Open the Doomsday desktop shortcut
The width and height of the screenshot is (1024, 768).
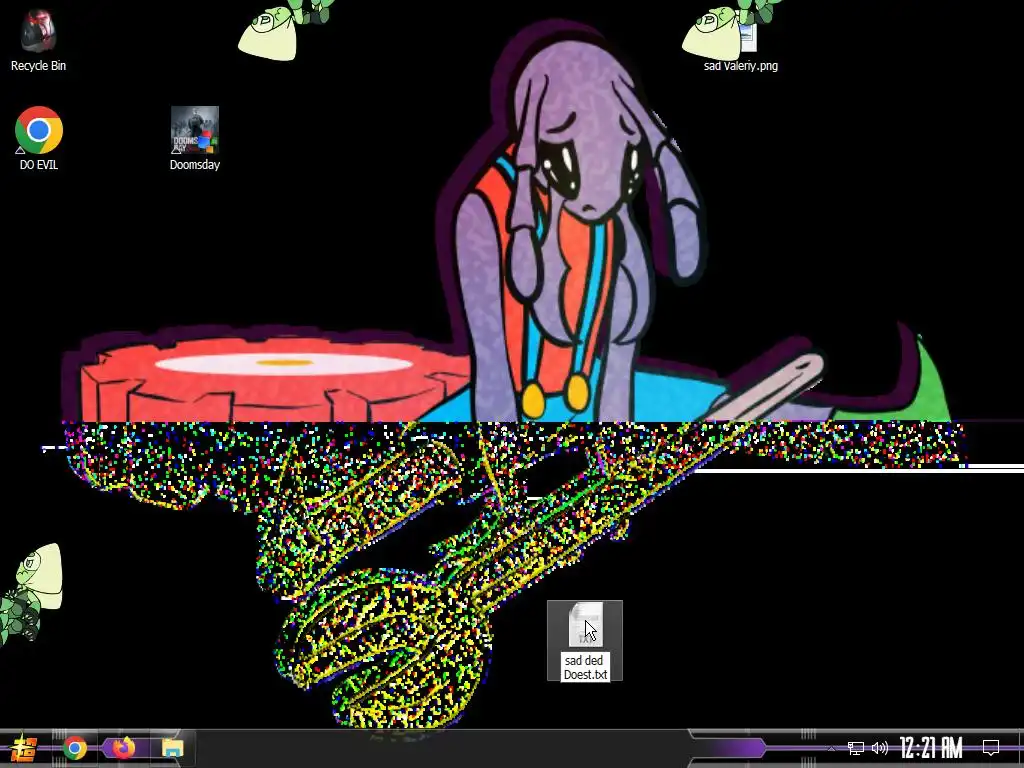point(195,130)
